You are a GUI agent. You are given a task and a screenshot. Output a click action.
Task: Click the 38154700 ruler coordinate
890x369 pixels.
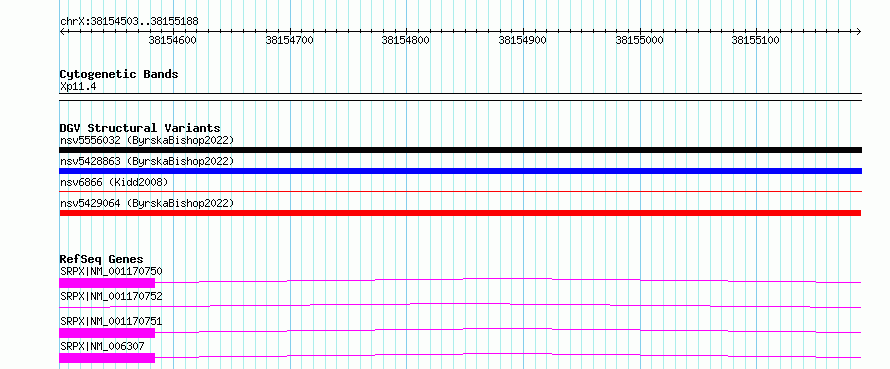coord(289,40)
